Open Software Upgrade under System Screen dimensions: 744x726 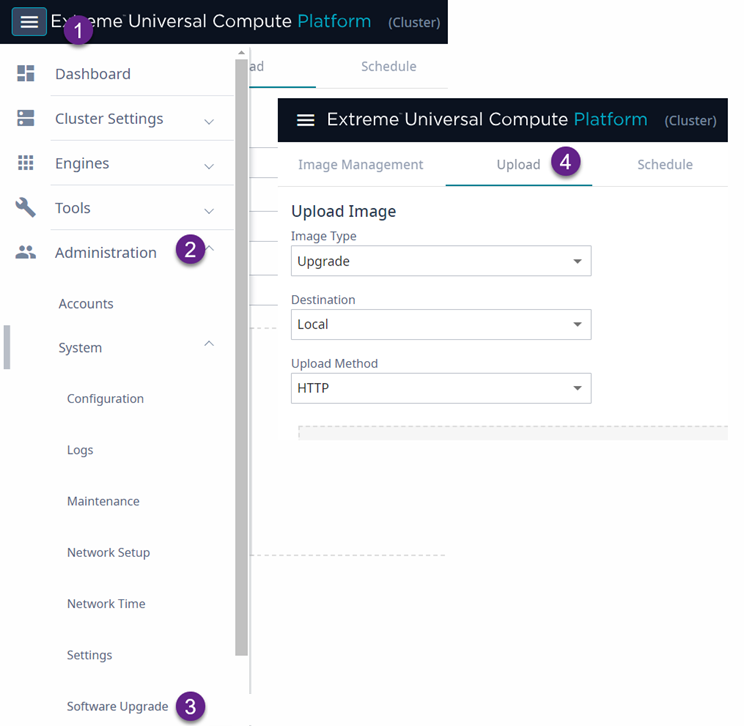tap(117, 706)
